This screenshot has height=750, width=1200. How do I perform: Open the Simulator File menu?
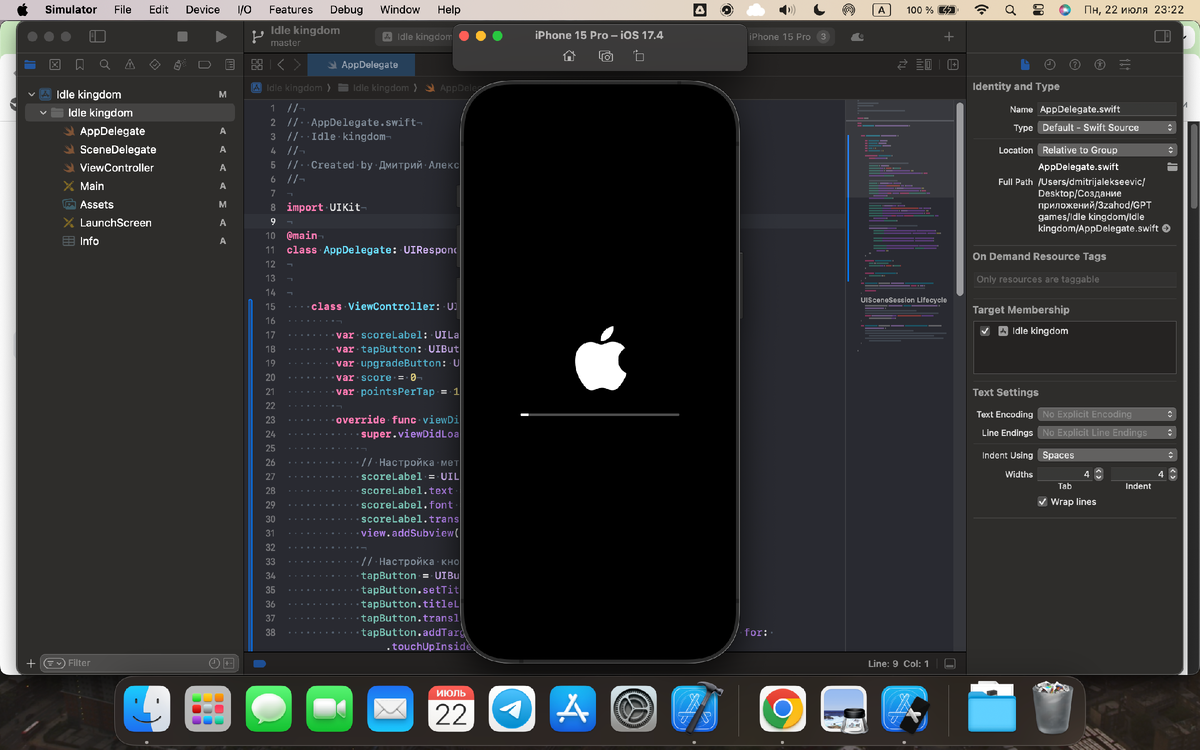[122, 10]
